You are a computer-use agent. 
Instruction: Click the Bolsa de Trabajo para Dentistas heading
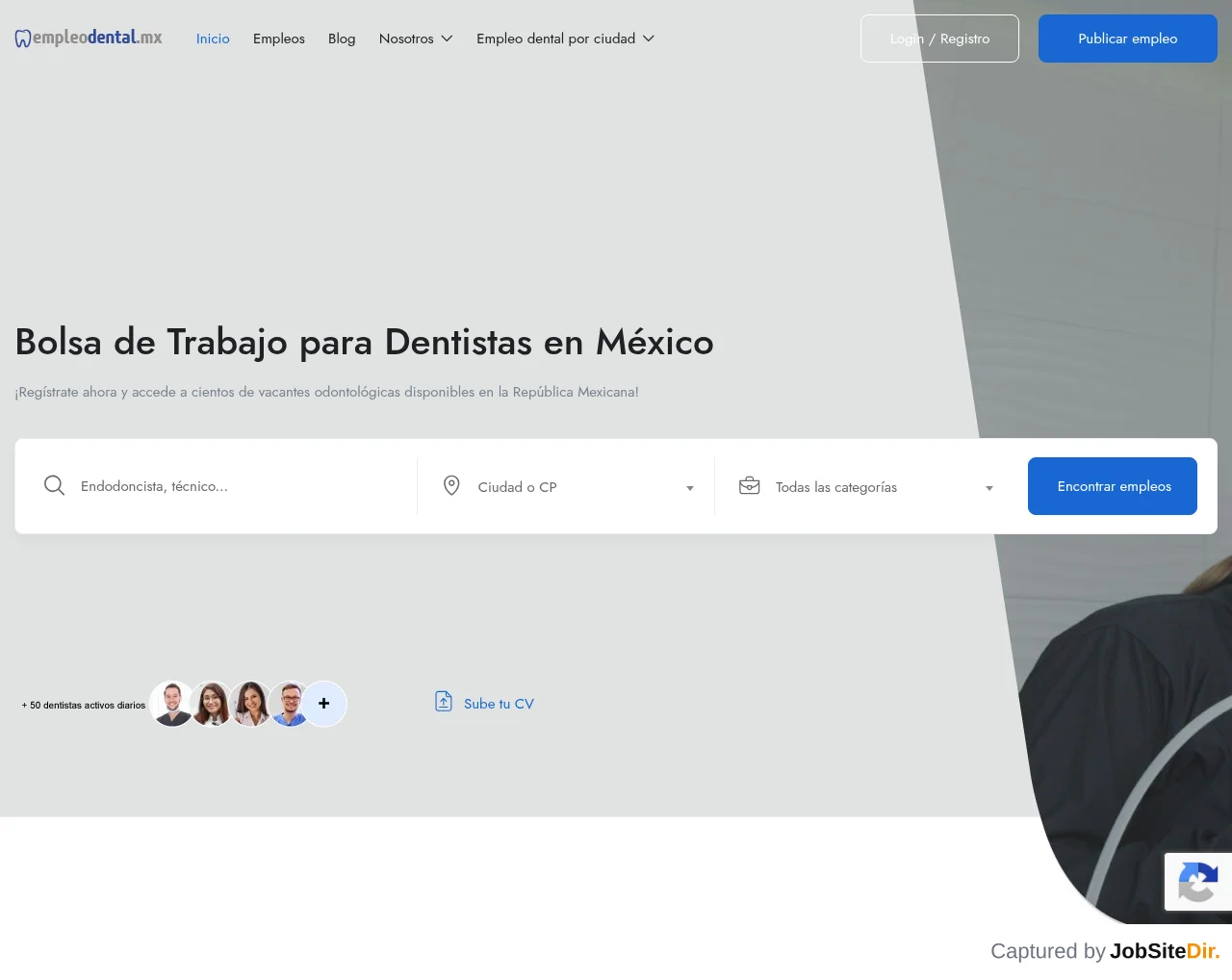(x=365, y=342)
